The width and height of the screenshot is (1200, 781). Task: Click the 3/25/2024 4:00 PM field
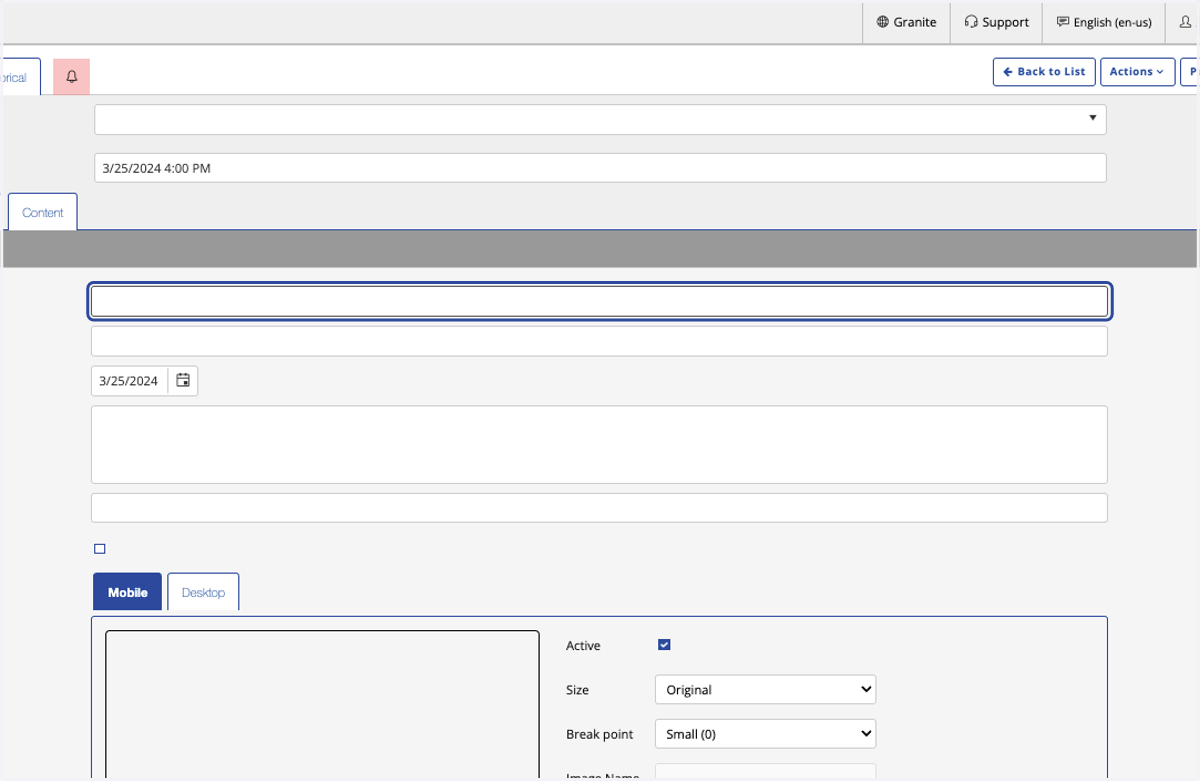click(x=600, y=168)
